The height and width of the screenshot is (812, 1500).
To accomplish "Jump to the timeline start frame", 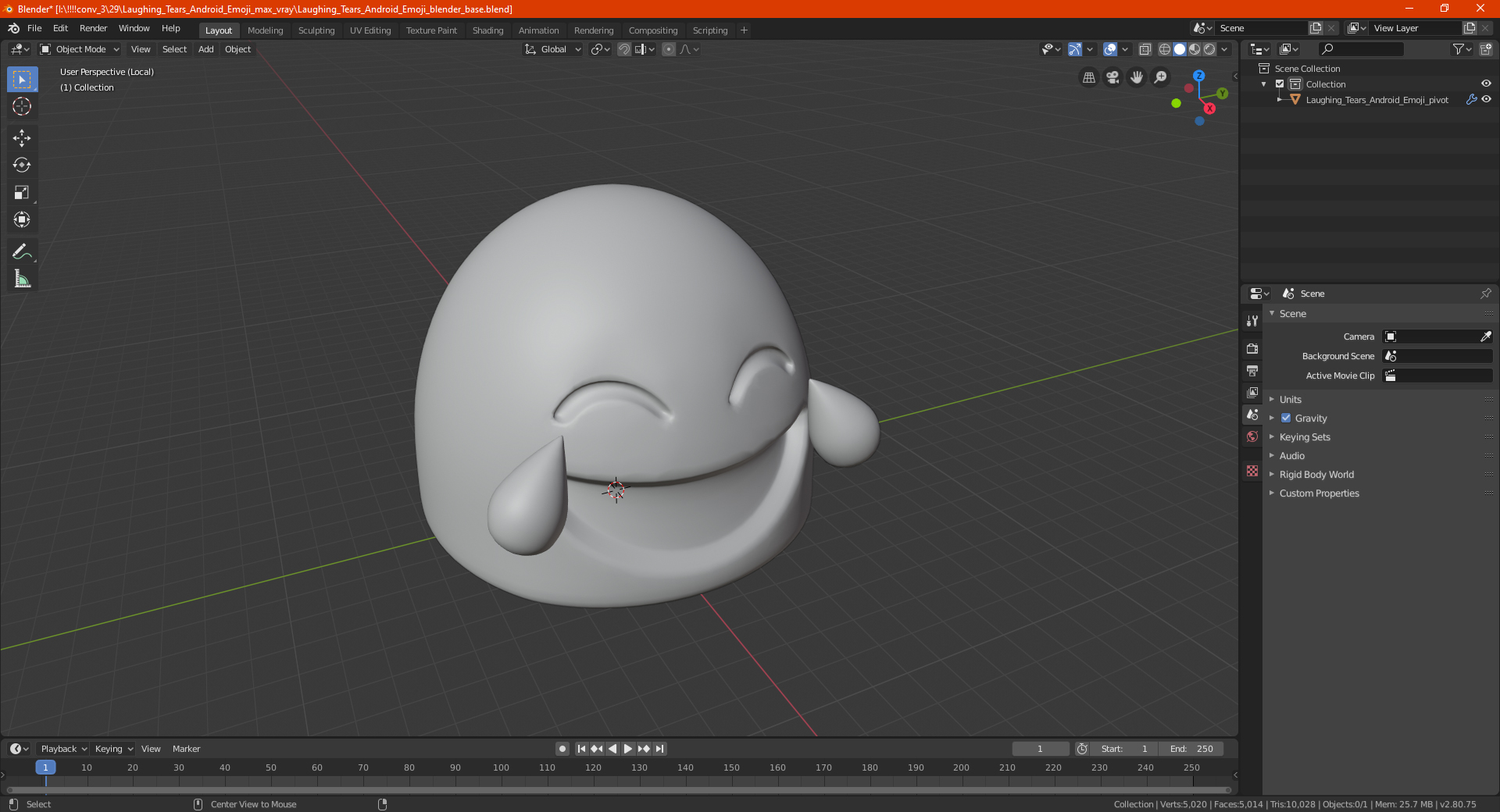I will (x=581, y=749).
